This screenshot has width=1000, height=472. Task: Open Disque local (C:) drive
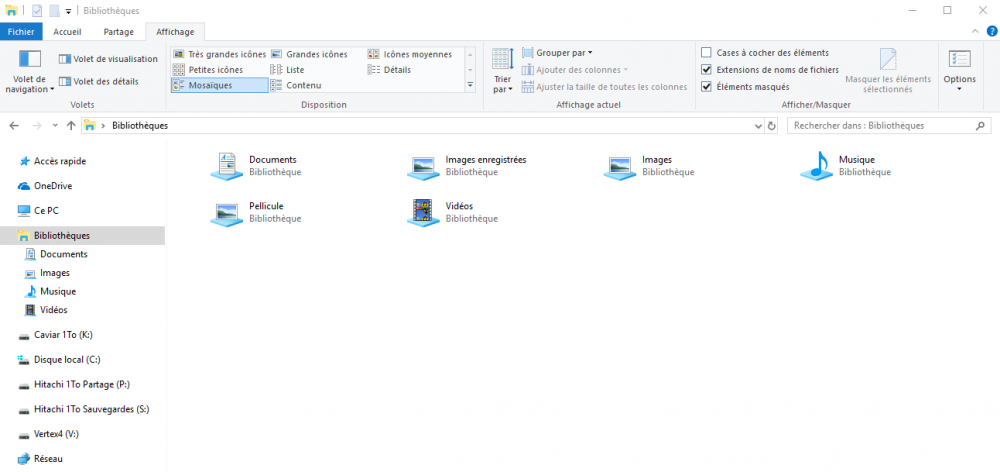pyautogui.click(x=67, y=360)
